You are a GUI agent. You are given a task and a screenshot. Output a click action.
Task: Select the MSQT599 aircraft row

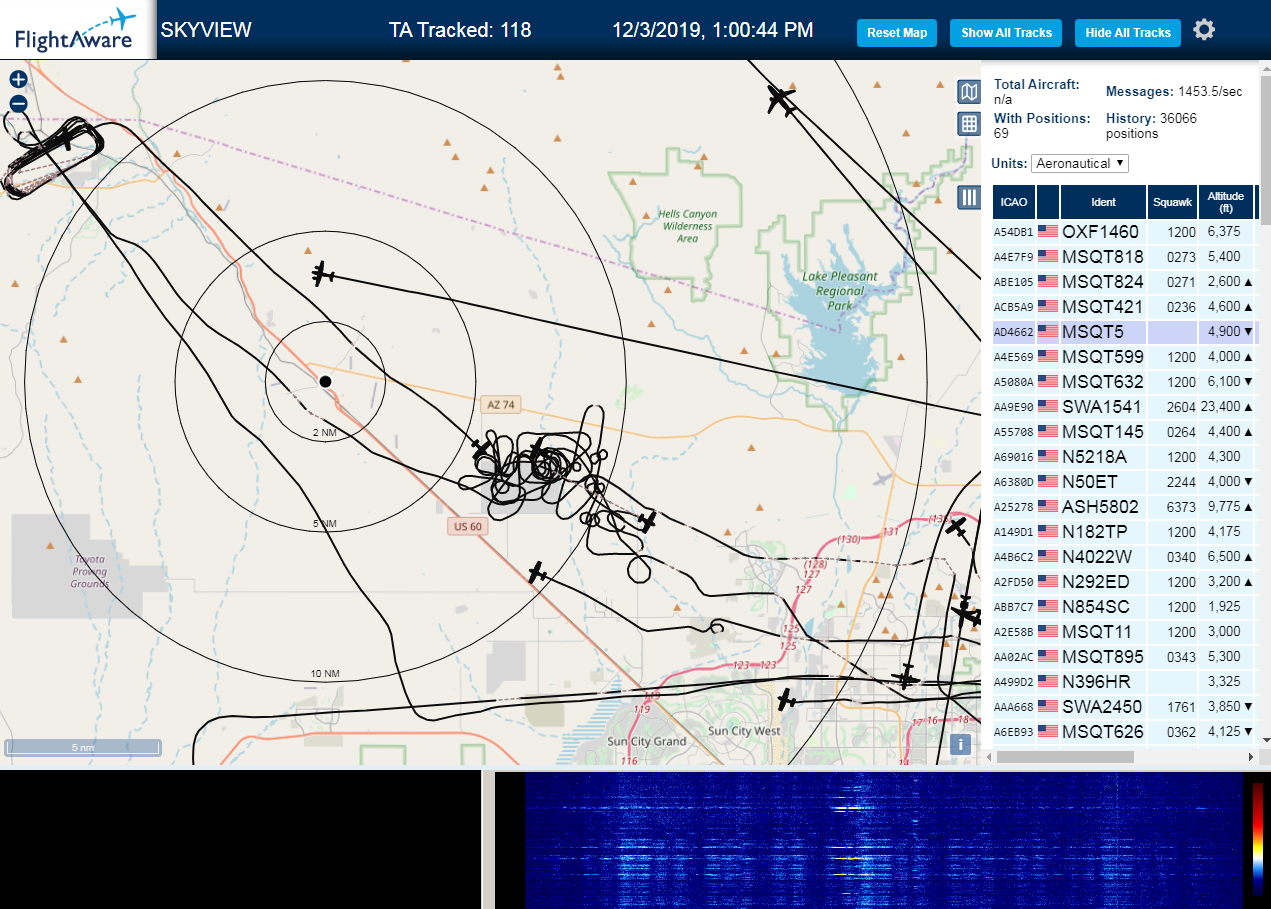click(1124, 357)
